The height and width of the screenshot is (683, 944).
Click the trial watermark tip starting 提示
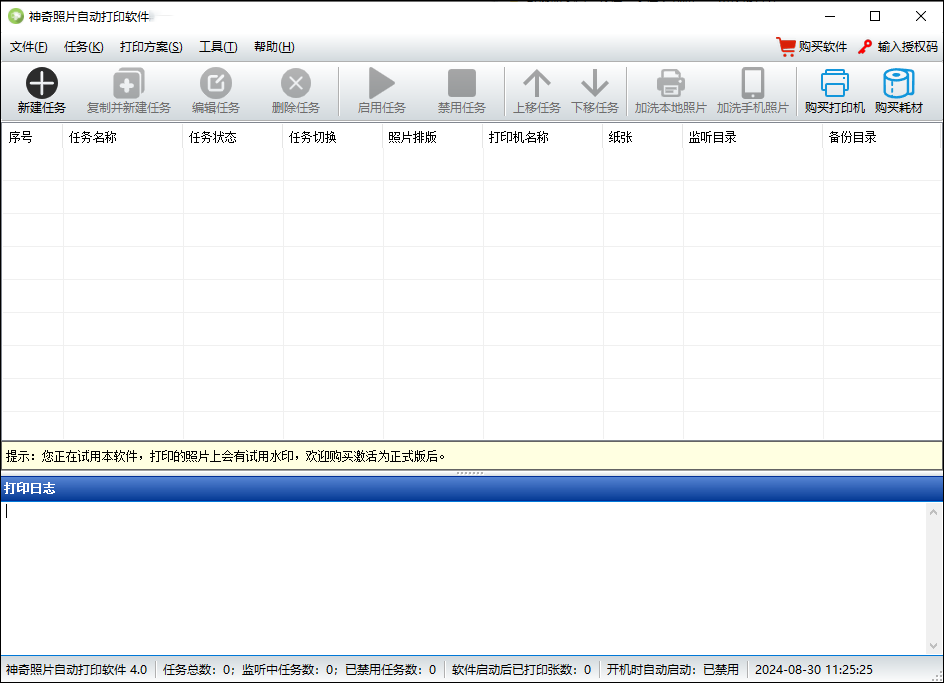pyautogui.click(x=226, y=457)
